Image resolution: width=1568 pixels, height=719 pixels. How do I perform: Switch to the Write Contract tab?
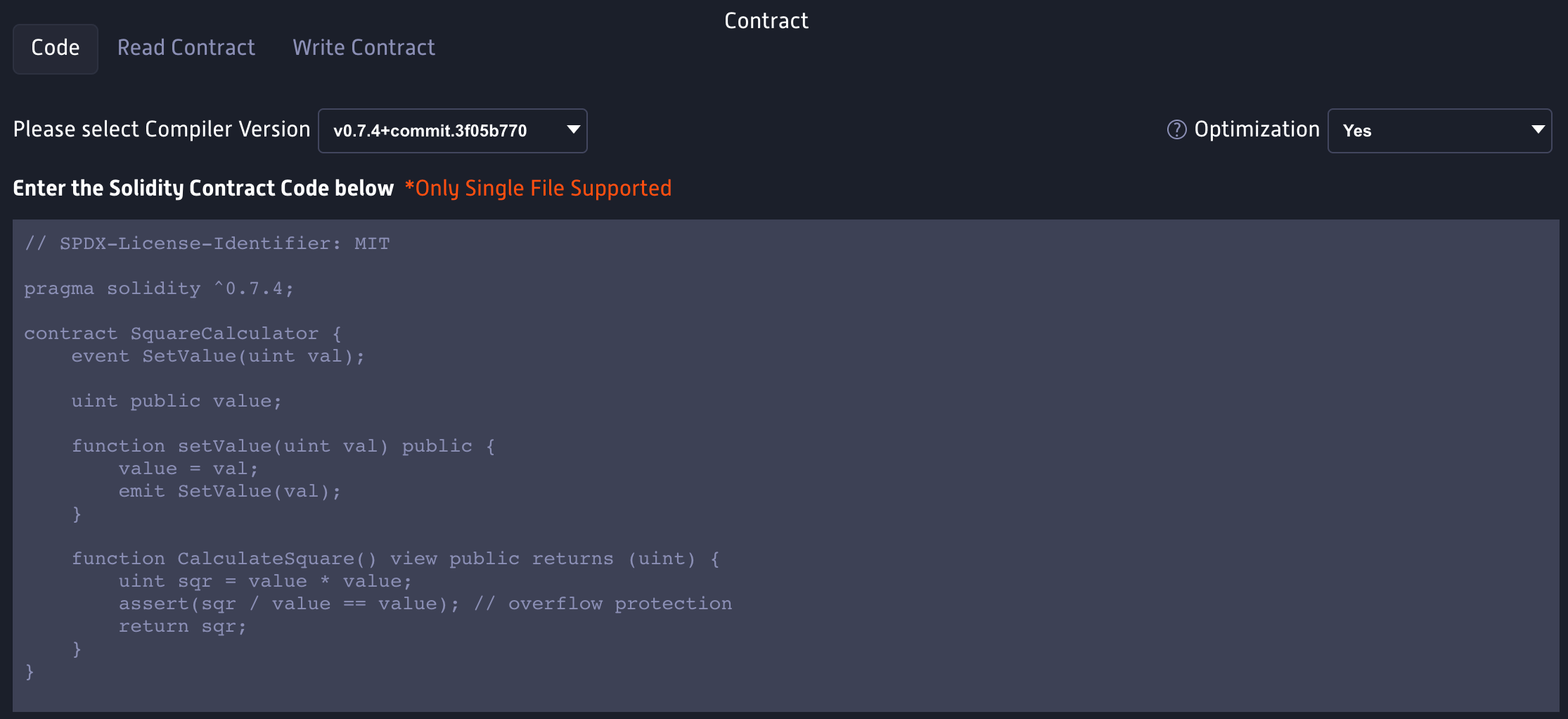pyautogui.click(x=364, y=47)
